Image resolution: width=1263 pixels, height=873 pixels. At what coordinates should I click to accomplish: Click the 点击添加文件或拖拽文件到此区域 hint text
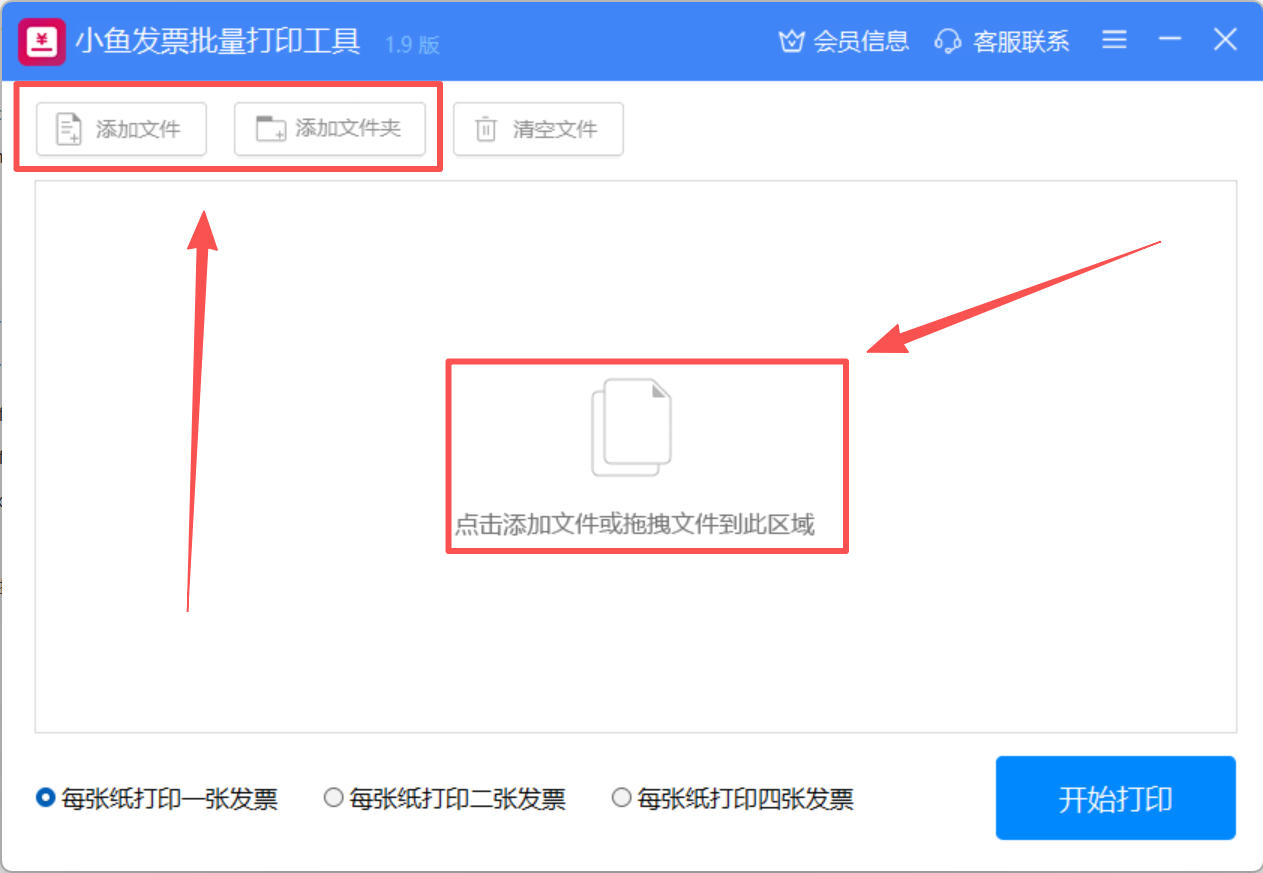pos(634,525)
